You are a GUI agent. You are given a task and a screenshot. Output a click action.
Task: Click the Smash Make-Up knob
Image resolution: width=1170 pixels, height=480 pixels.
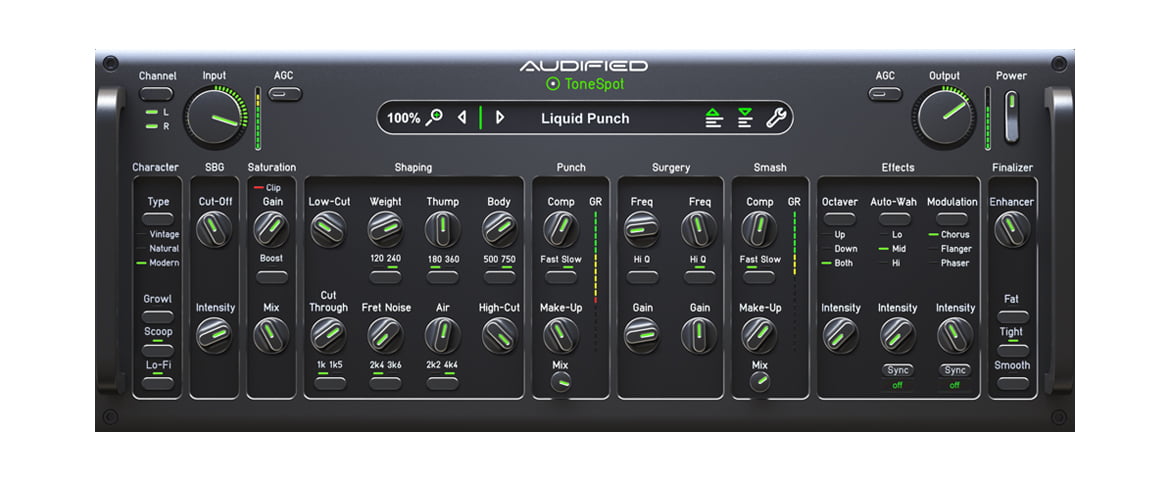[760, 334]
